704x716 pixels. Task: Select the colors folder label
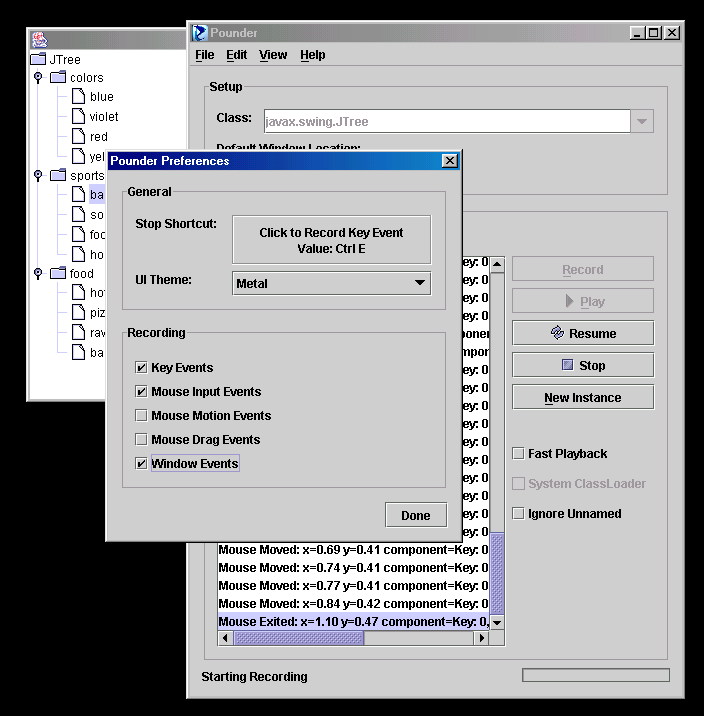coord(87,78)
